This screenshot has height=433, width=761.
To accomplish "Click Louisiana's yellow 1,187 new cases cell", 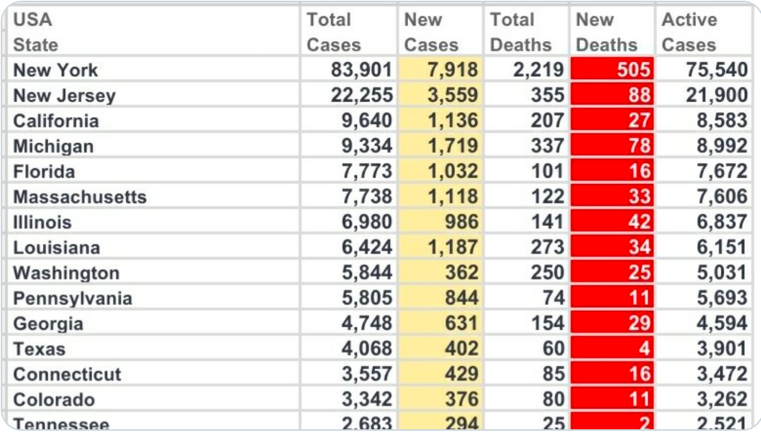I will [441, 248].
